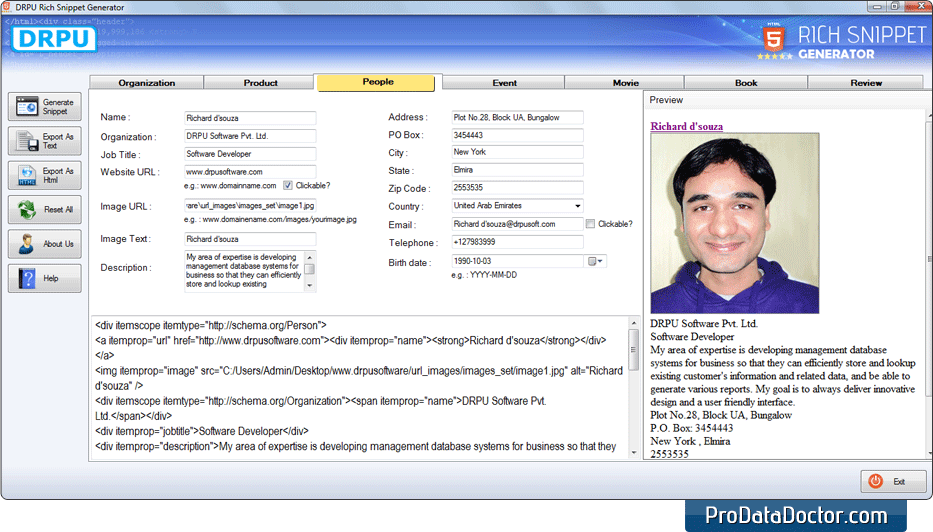933x532 pixels.
Task: Click the preview text 'Software Developer'
Action: [x=692, y=337]
